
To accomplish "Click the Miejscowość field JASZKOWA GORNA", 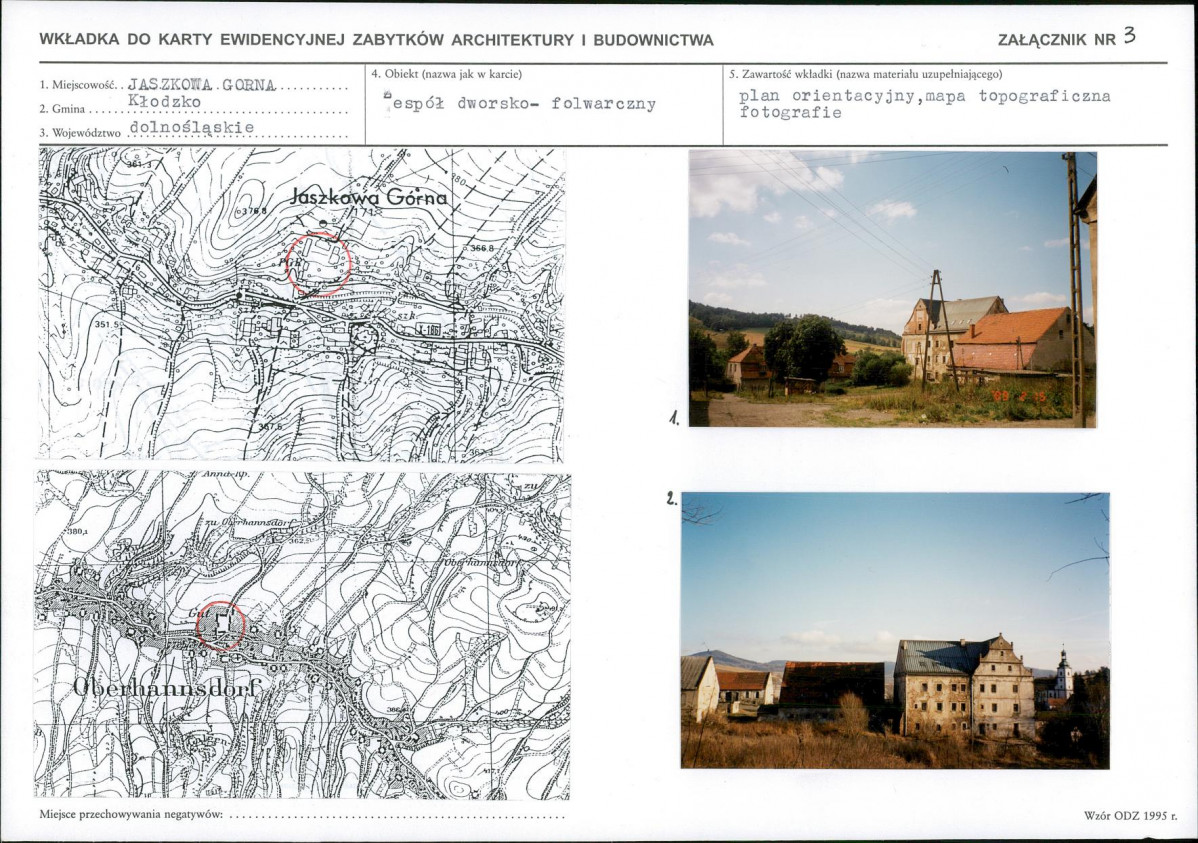I will pyautogui.click(x=202, y=85).
